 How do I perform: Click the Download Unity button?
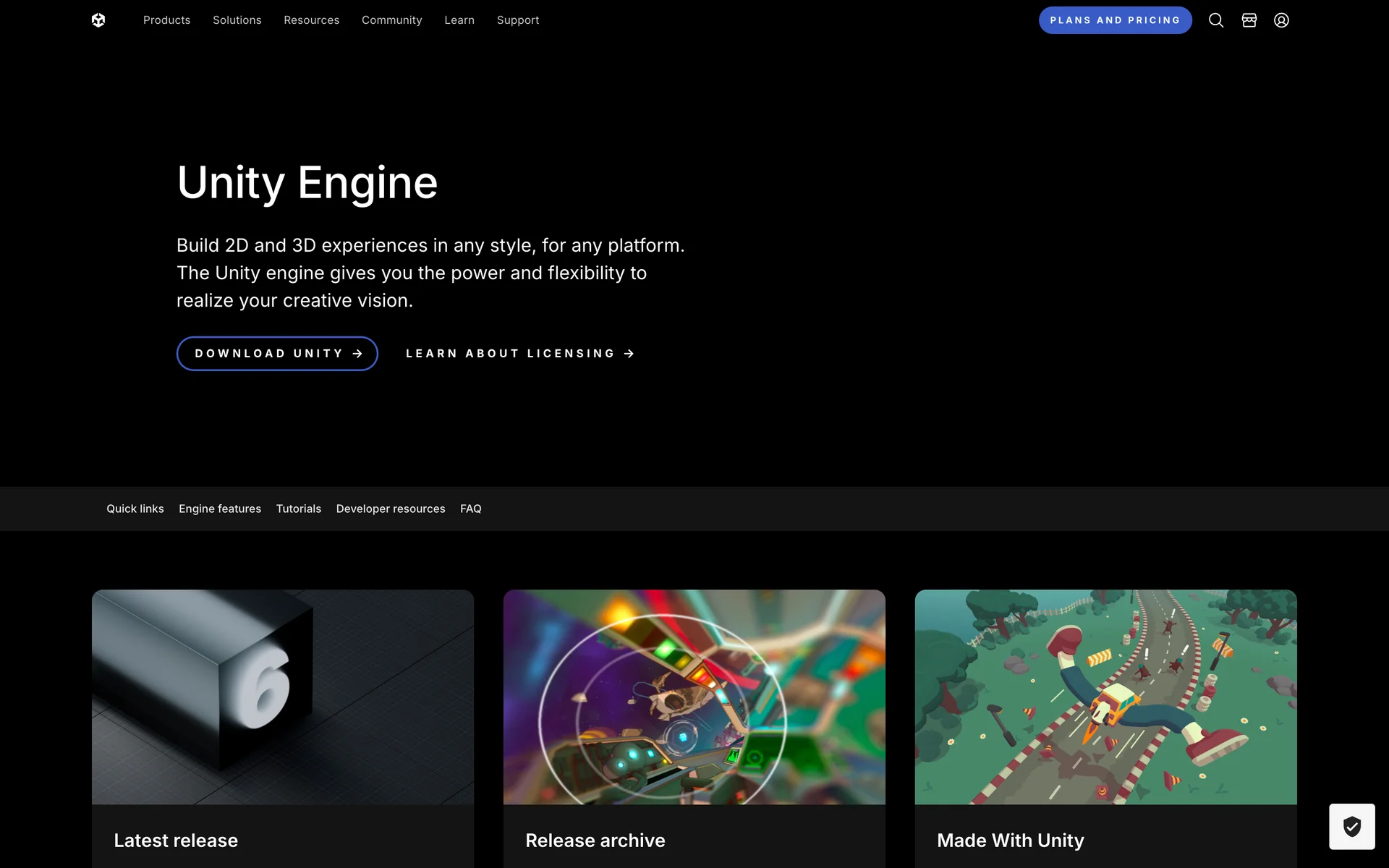coord(277,354)
